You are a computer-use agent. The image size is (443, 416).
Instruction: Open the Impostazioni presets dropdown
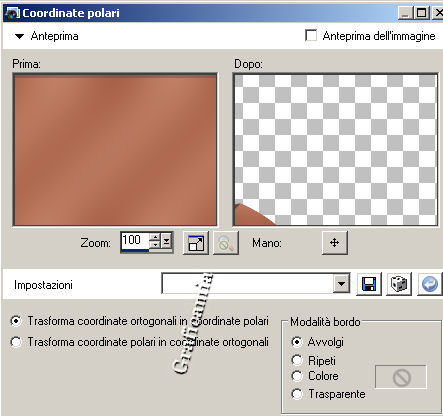(x=341, y=284)
